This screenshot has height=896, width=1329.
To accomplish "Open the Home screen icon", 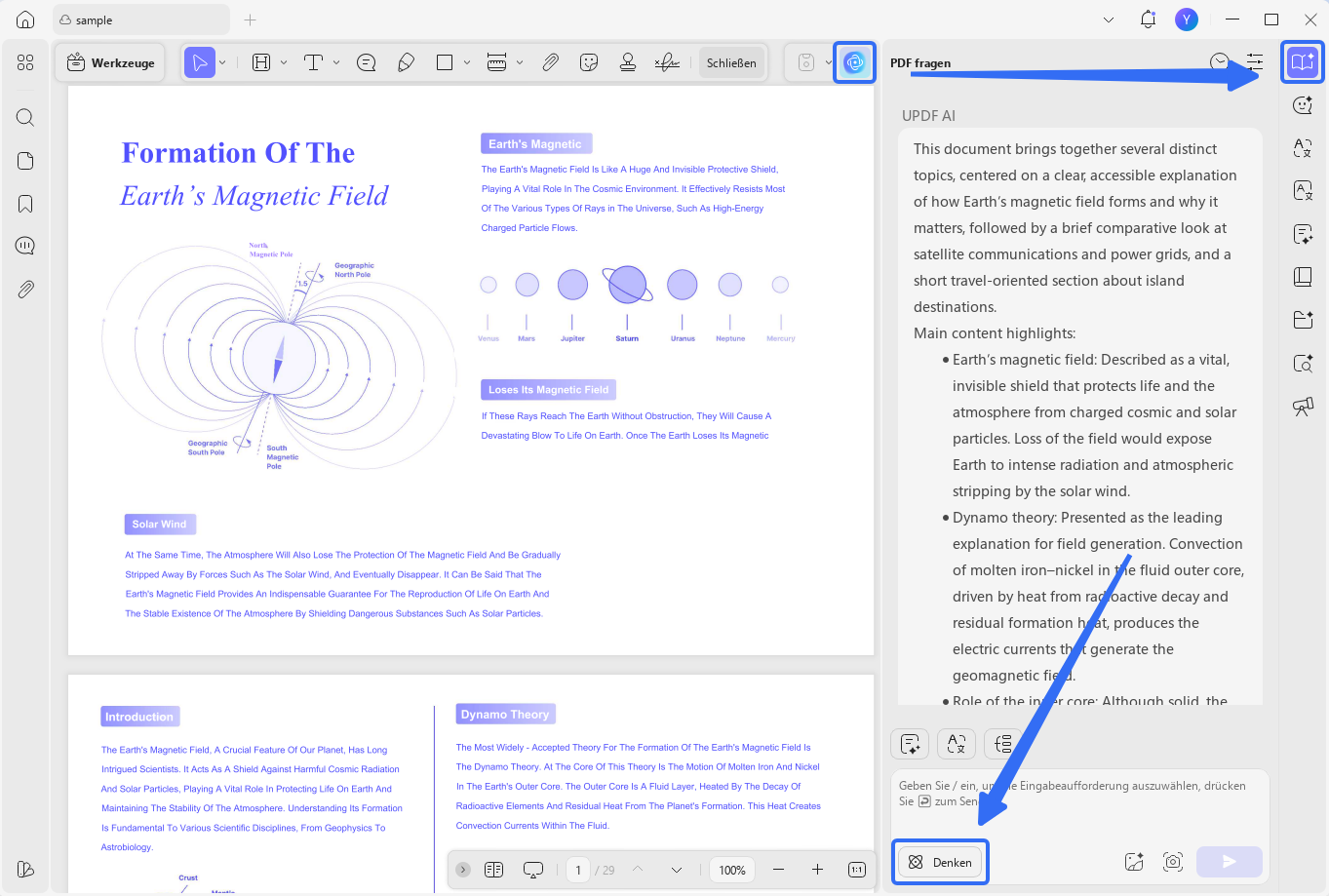I will point(26,19).
